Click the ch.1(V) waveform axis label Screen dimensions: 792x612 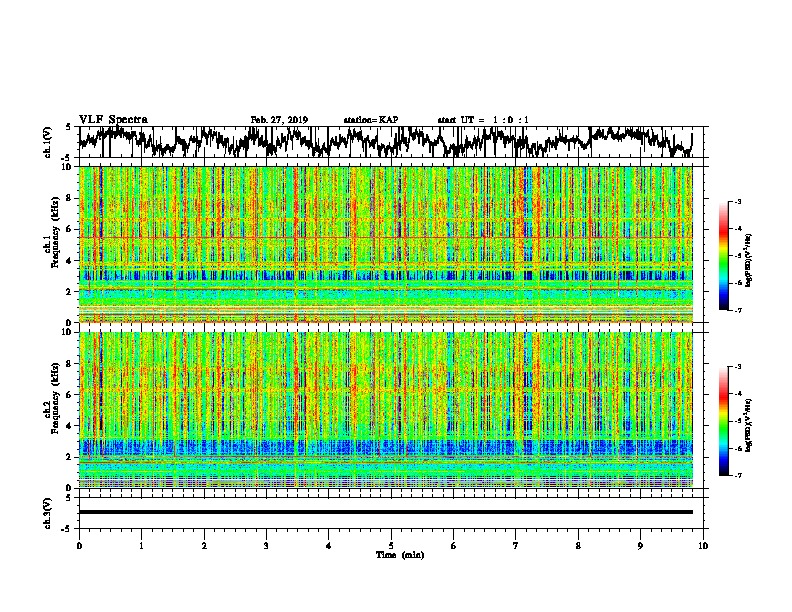[48, 142]
